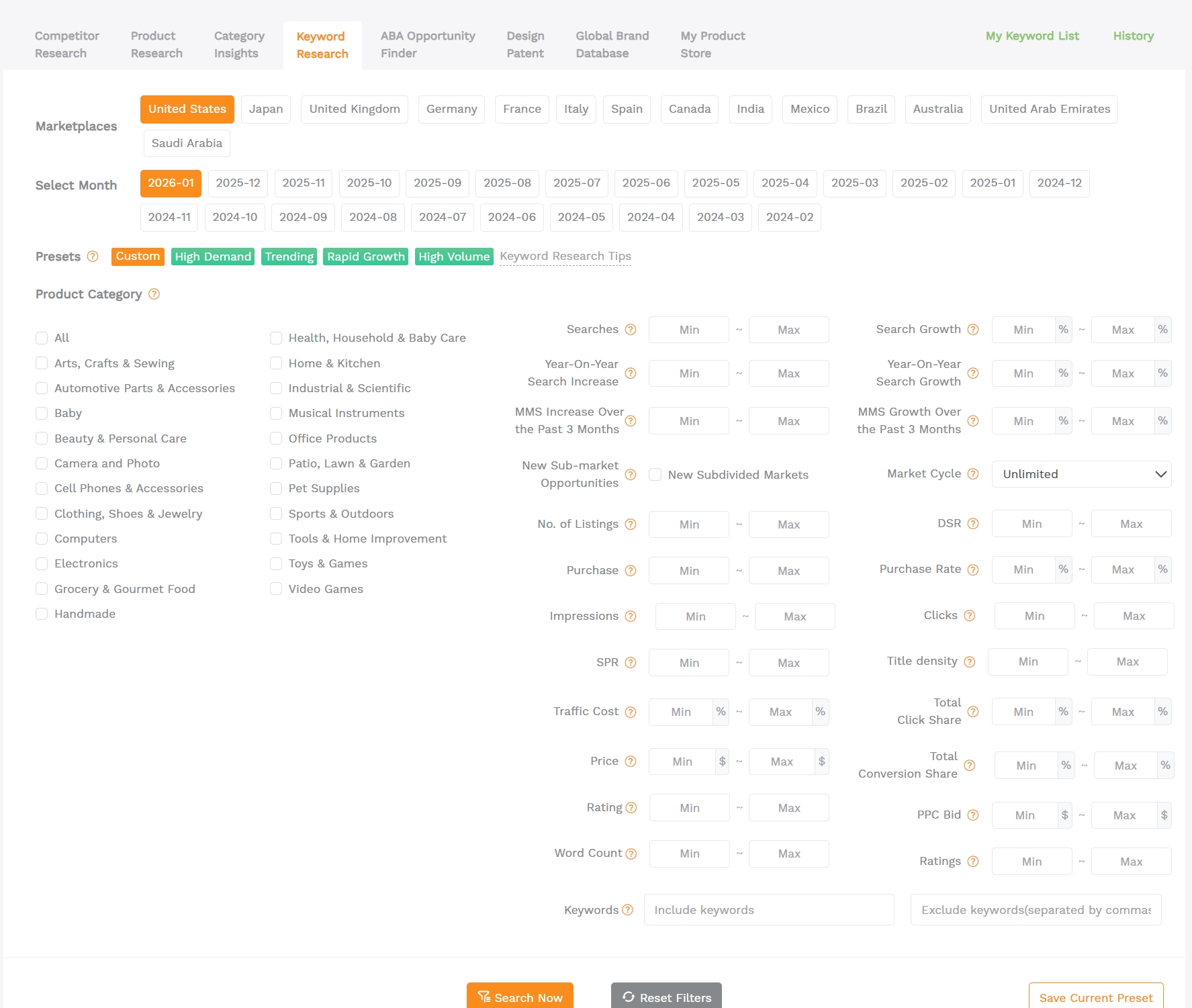1192x1008 pixels.
Task: Open the Searches question mark icon
Action: point(630,329)
